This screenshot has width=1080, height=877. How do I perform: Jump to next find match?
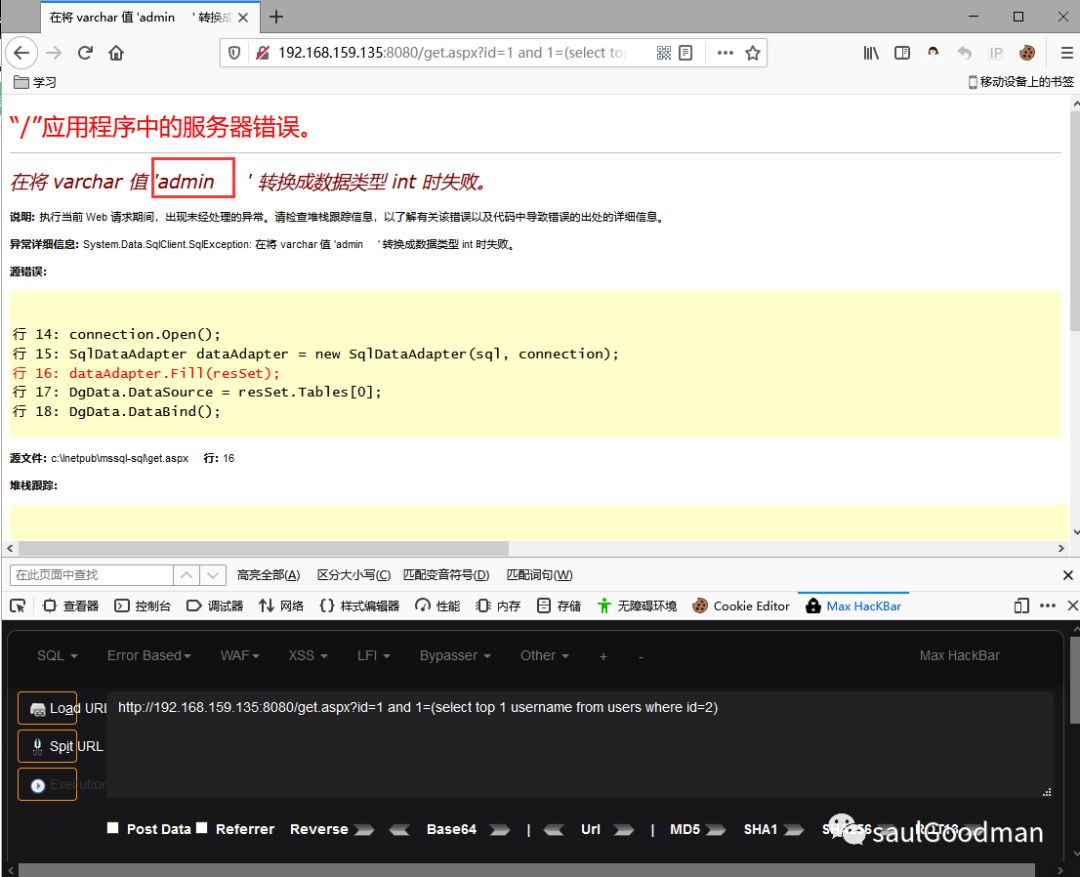[x=213, y=575]
